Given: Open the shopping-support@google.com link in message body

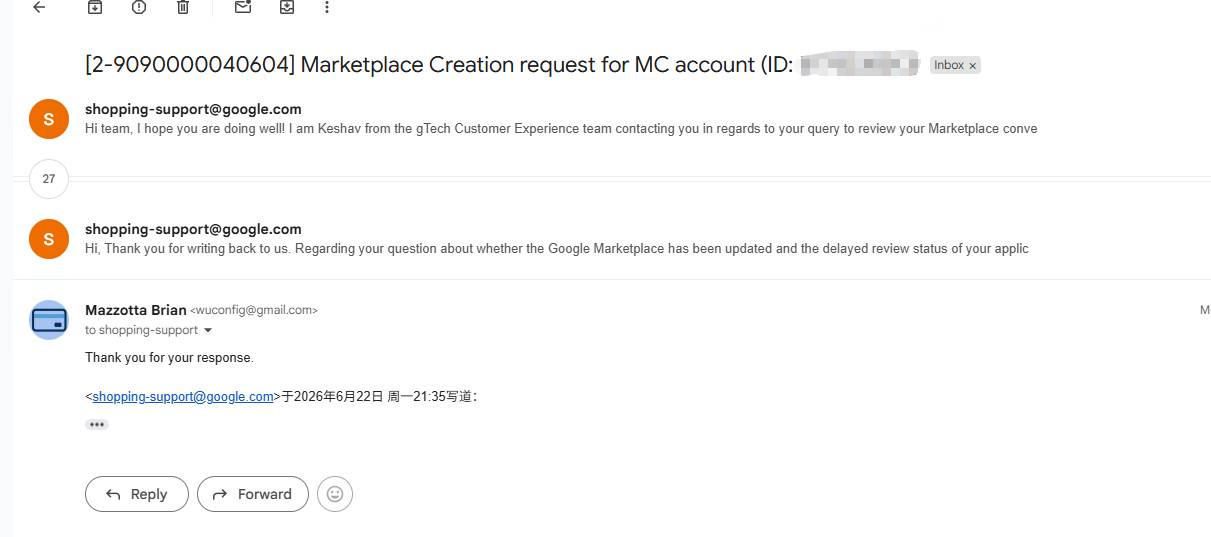Looking at the screenshot, I should (183, 397).
